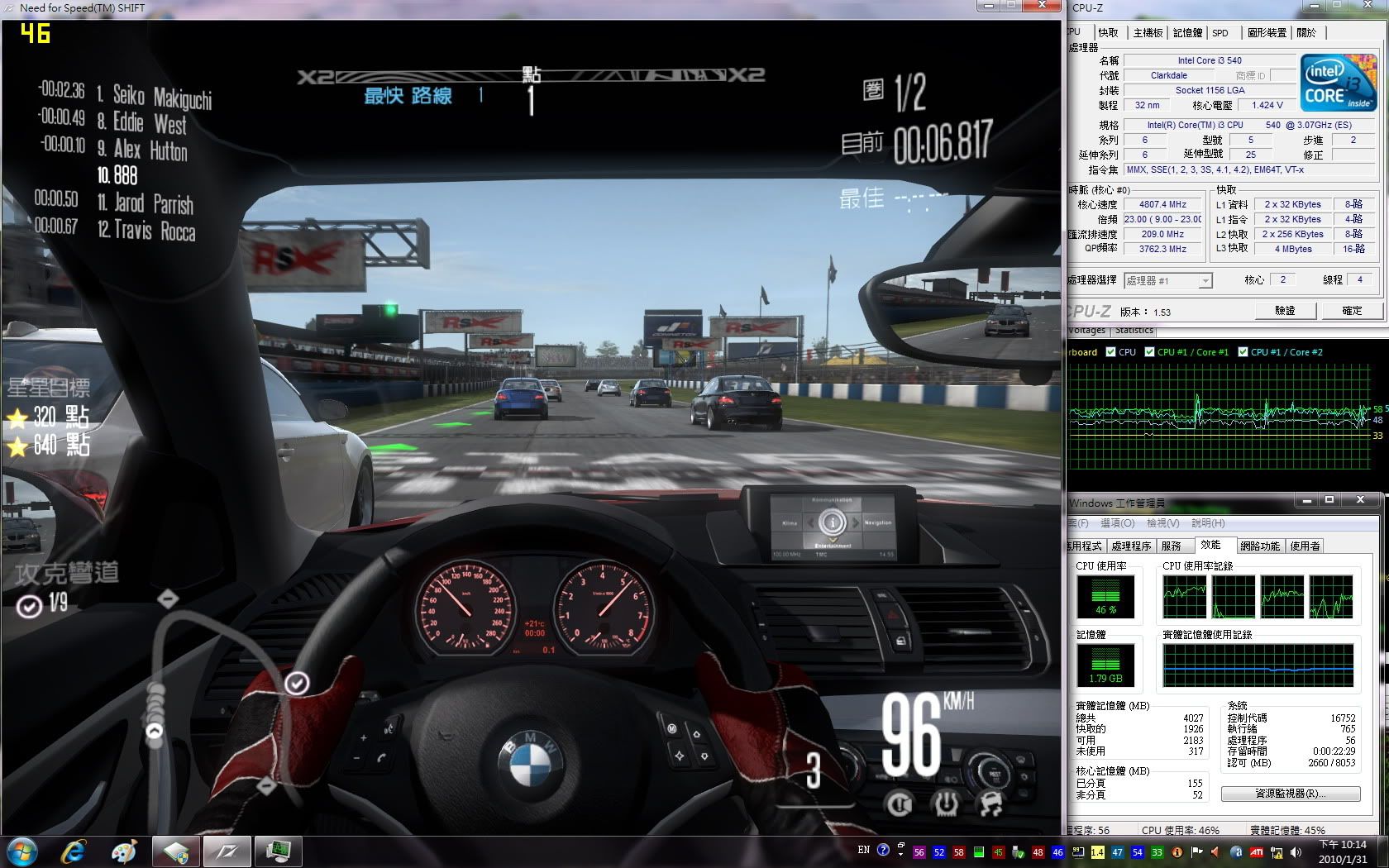Open the 處理程序 tab in Task Manager
This screenshot has height=868, width=1389.
(1131, 546)
